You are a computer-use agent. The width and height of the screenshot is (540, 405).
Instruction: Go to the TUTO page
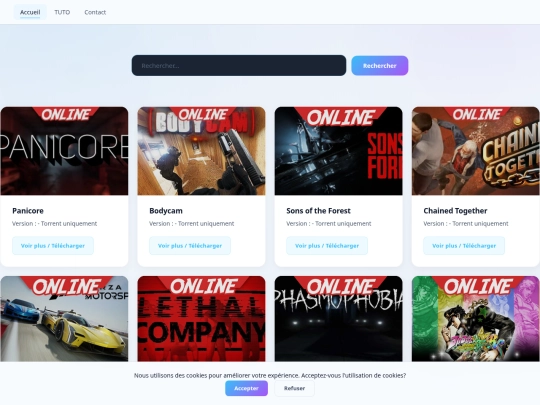[x=62, y=12]
